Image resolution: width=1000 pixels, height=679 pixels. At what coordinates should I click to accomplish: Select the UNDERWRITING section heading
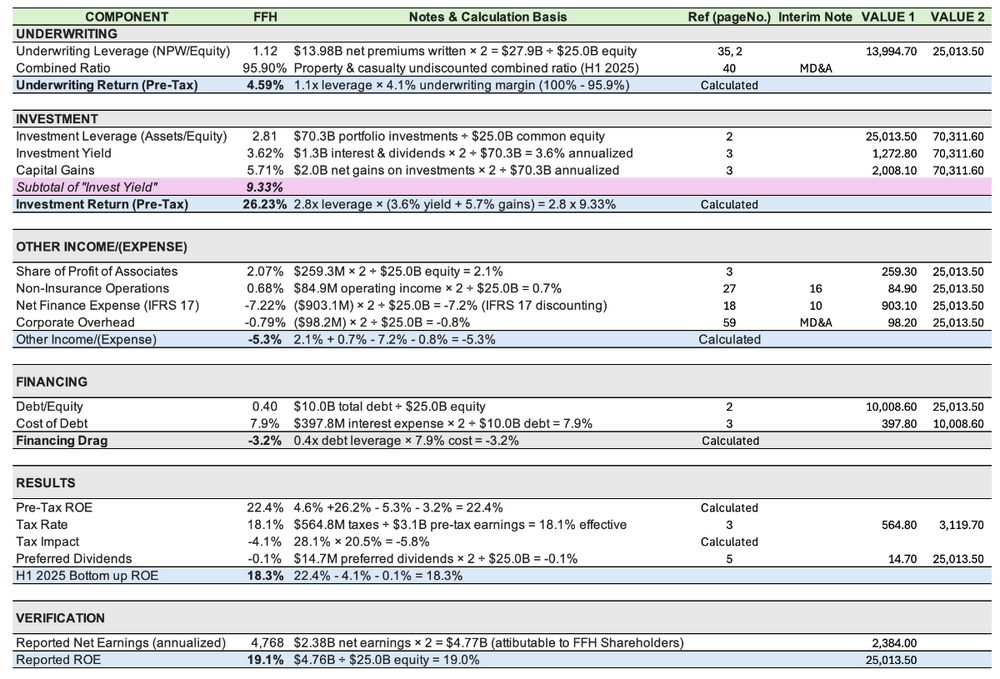(x=66, y=34)
